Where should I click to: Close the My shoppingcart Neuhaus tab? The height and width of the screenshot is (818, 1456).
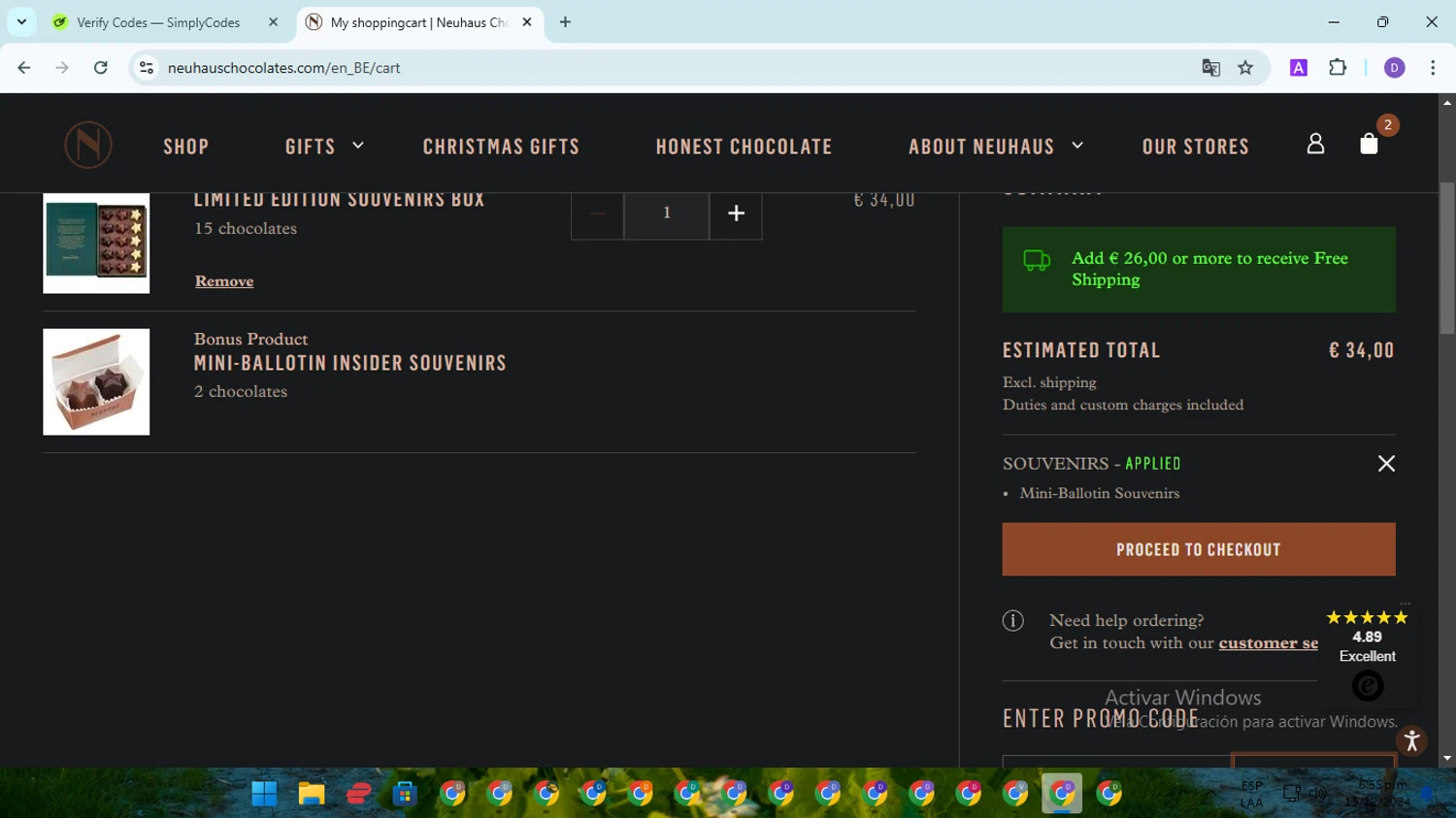(527, 22)
